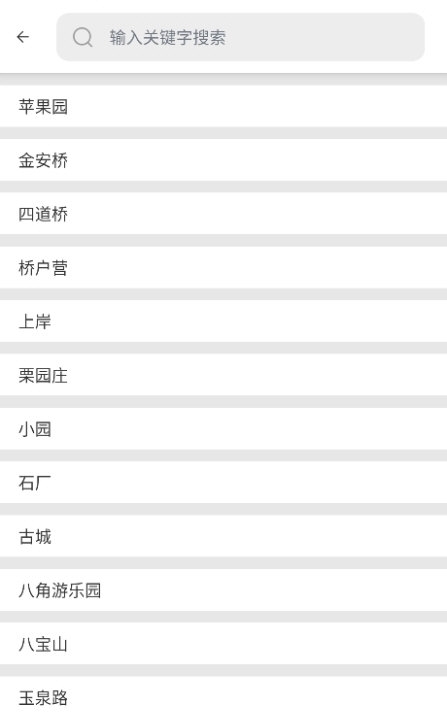Tap the 玉泉路 station row

[x=224, y=695]
